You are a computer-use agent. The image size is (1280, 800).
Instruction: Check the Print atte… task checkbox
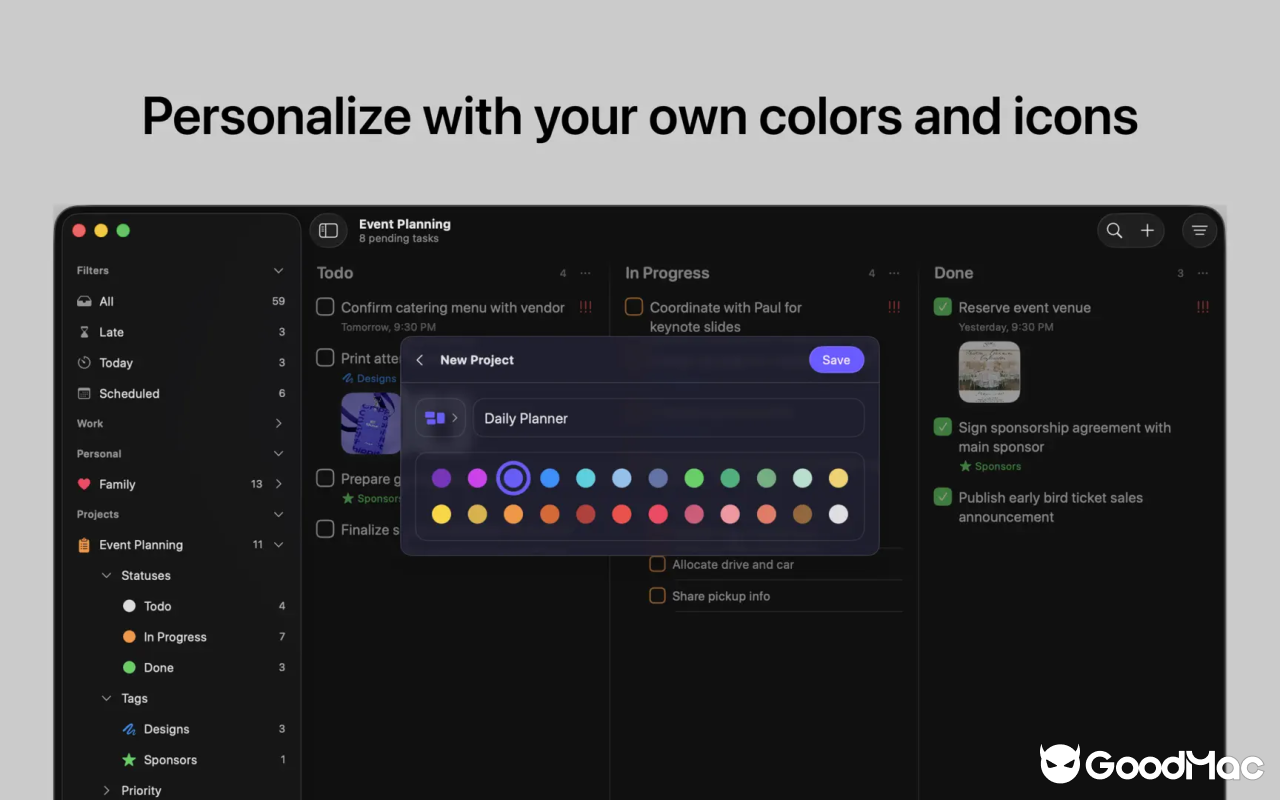[x=325, y=357]
